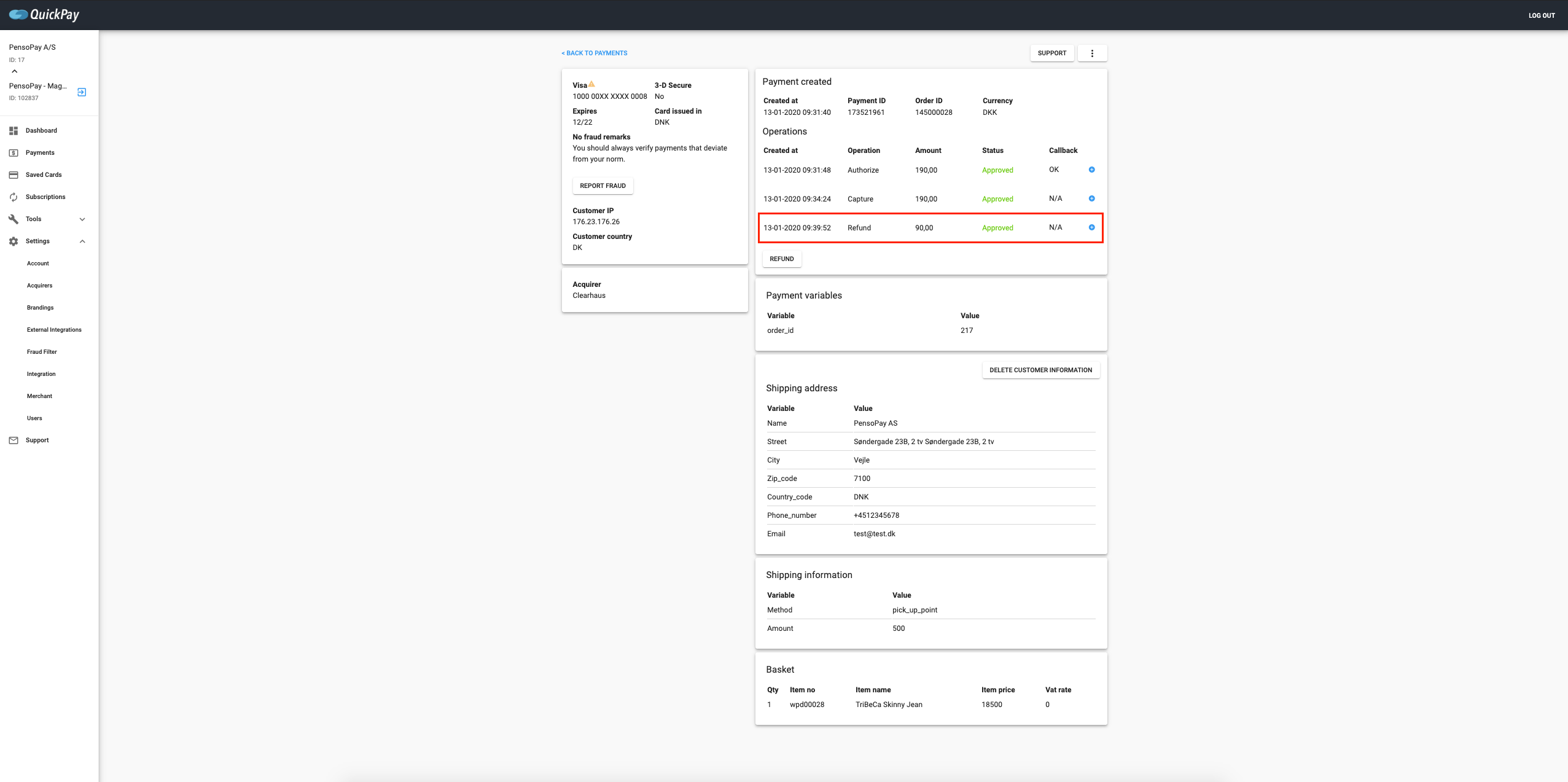Click shipping method pick_up_point

[x=915, y=610]
